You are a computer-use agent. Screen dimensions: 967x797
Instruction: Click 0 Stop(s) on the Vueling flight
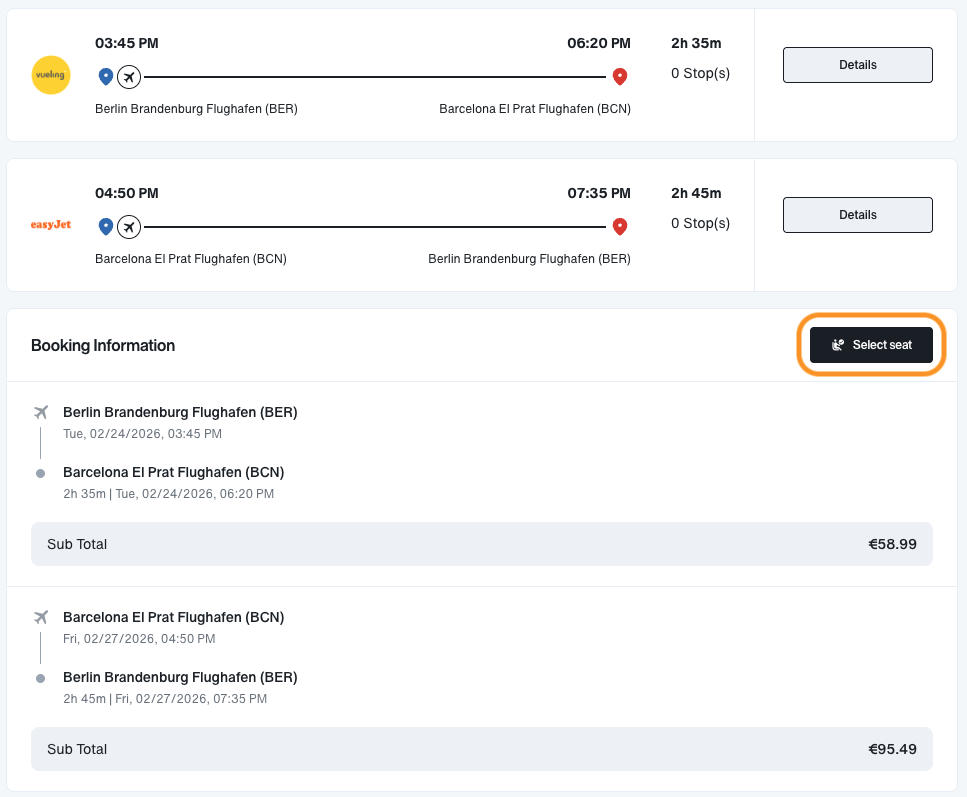pos(701,73)
